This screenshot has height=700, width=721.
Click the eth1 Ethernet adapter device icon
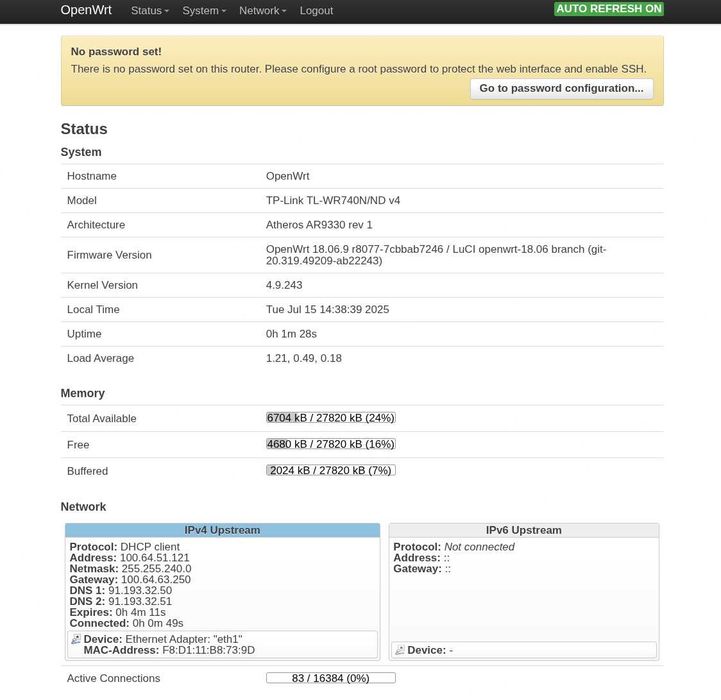click(x=76, y=639)
